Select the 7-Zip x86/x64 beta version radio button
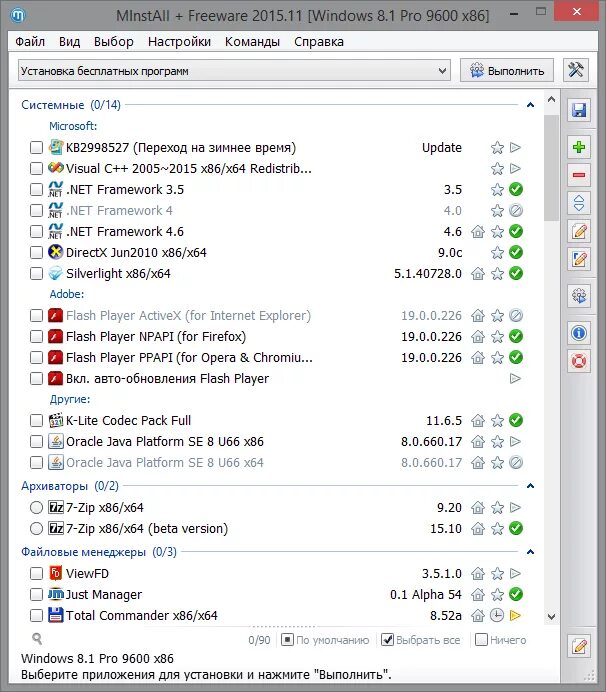 click(x=36, y=528)
